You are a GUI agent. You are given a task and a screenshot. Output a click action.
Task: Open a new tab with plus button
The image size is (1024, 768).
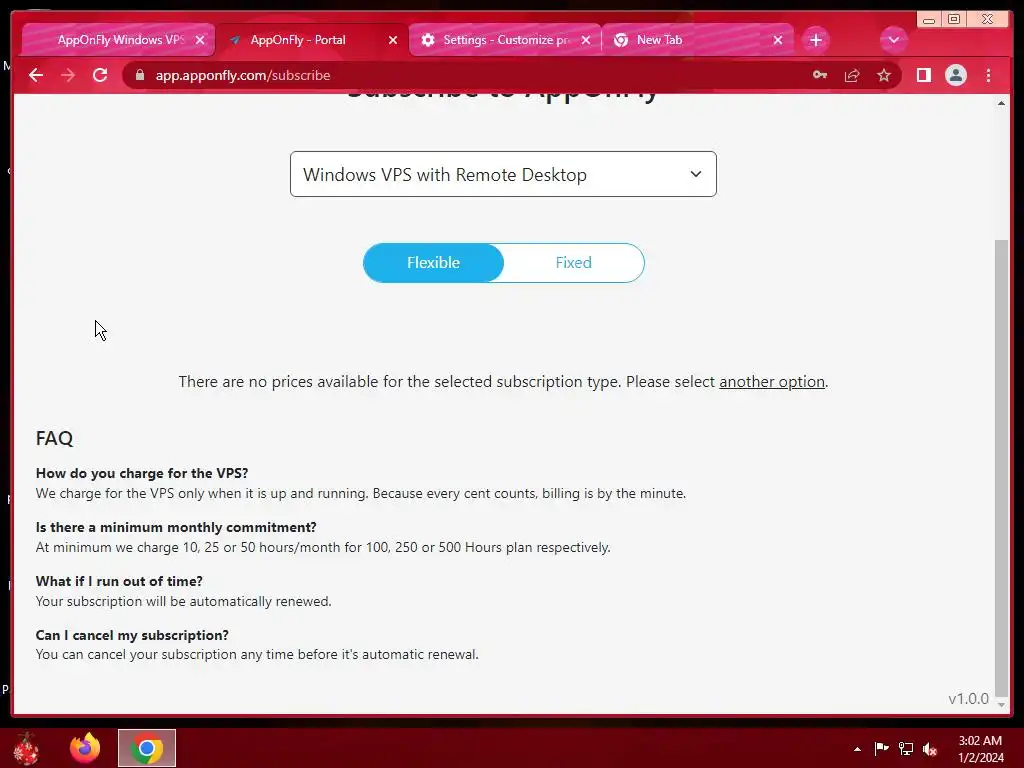point(816,40)
